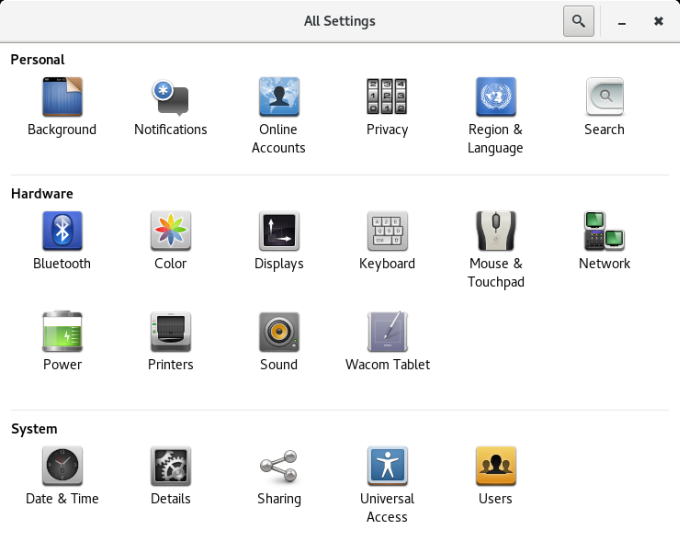Screen dimensions: 680x541
Task: Open the Background settings panel
Action: [62, 98]
